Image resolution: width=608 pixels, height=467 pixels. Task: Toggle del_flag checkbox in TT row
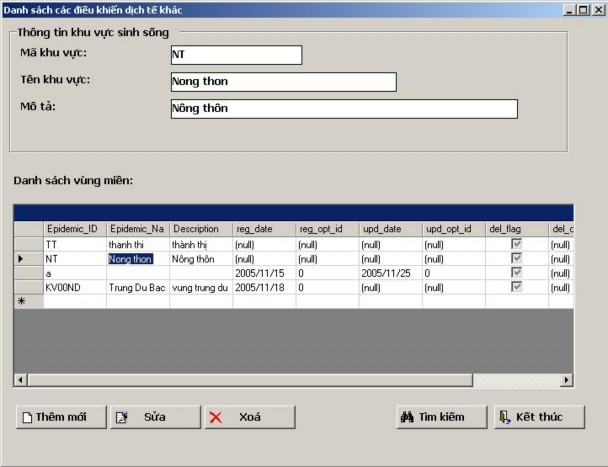click(516, 244)
